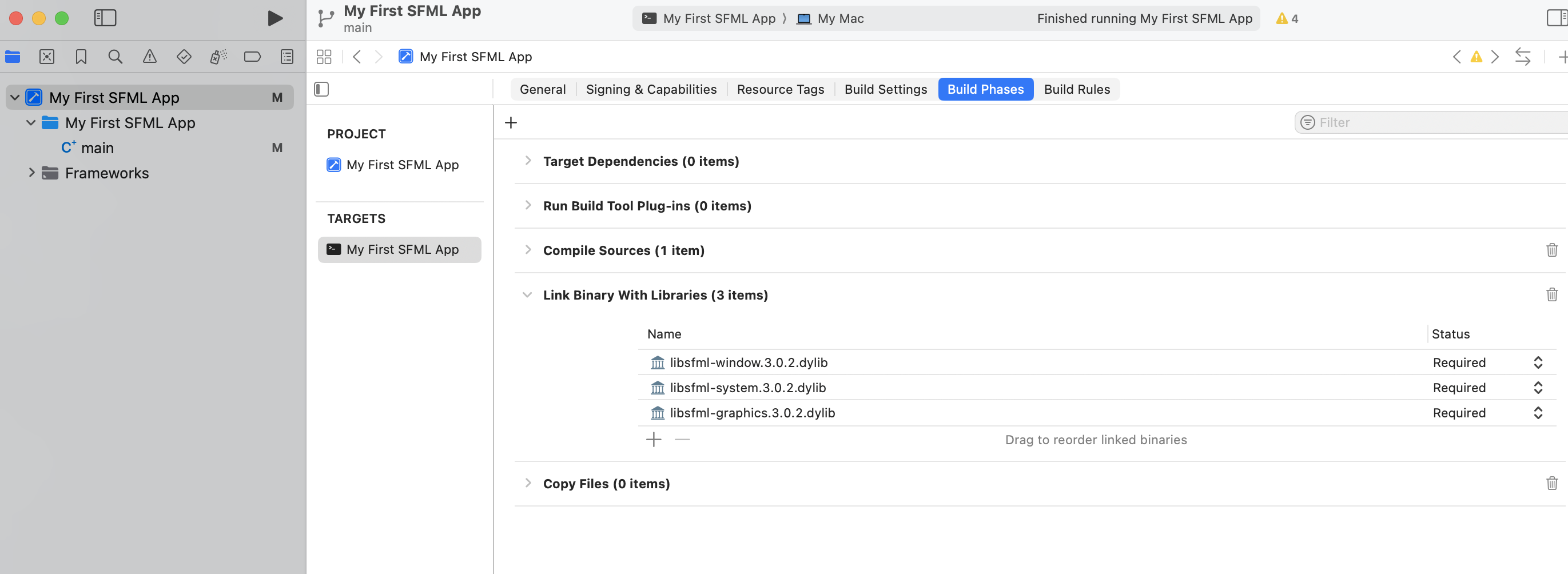Toggle the project editor sidebar button
The image size is (1568, 574).
pos(321,89)
